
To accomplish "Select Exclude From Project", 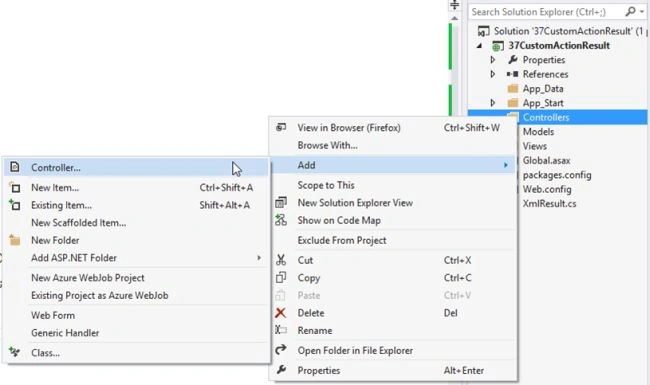I will pos(393,240).
